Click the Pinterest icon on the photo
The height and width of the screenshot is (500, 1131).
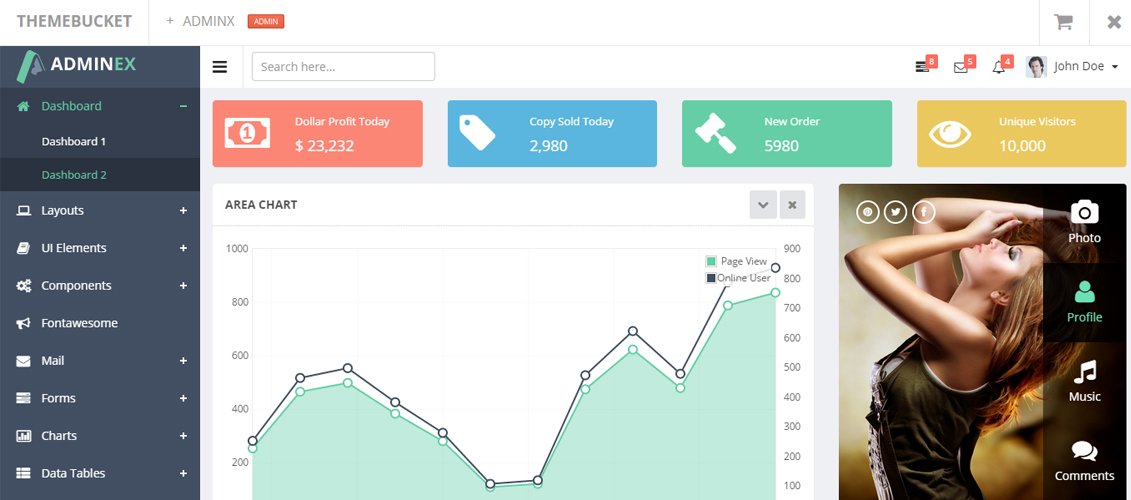click(x=867, y=211)
